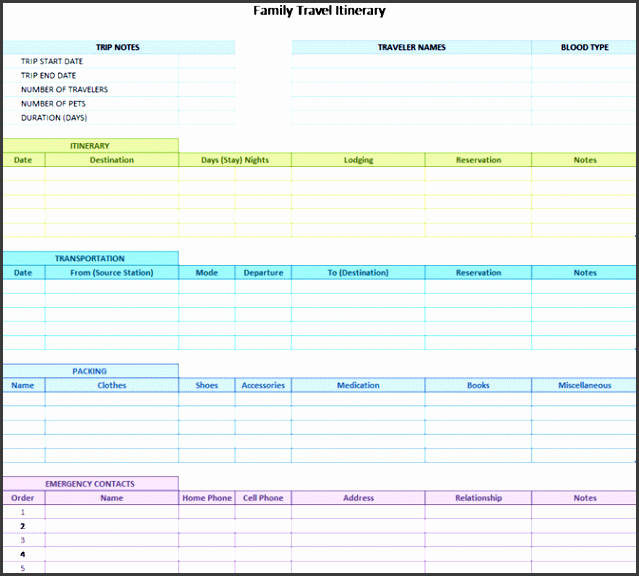Click the TRIP NOTES header
The width and height of the screenshot is (639, 576).
[x=118, y=47]
